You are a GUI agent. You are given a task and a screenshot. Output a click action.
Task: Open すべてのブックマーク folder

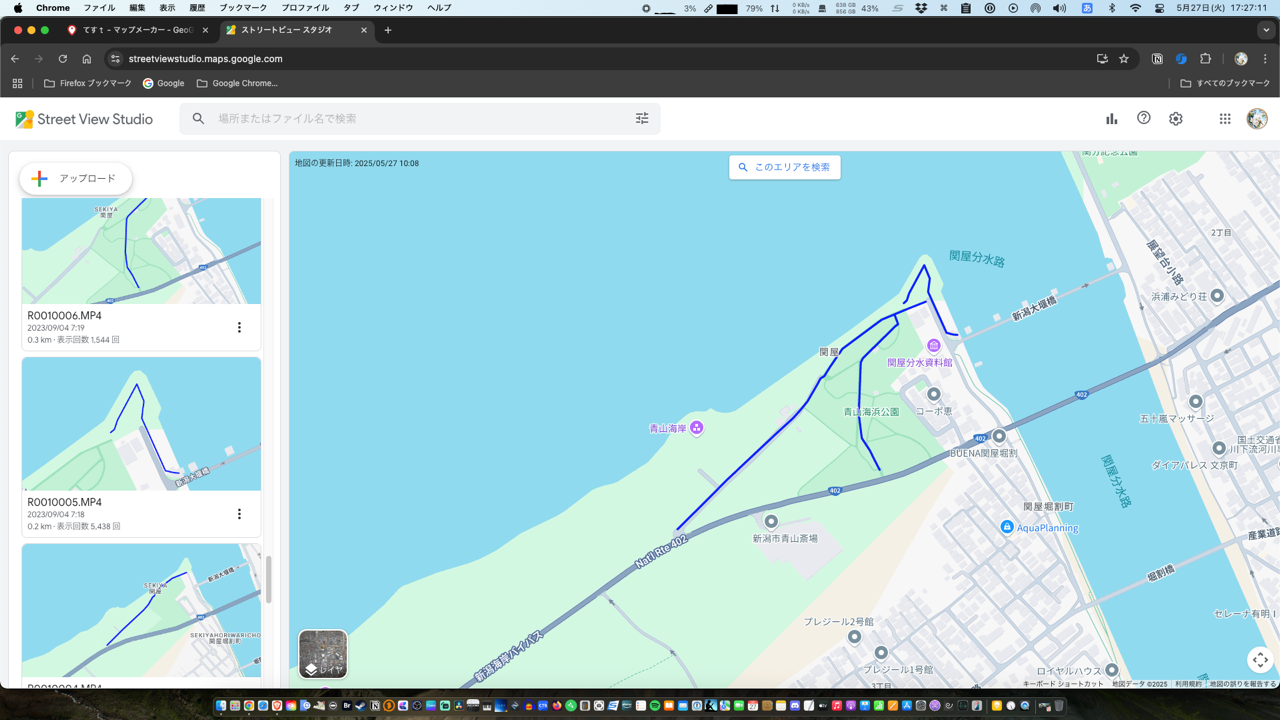click(1225, 83)
